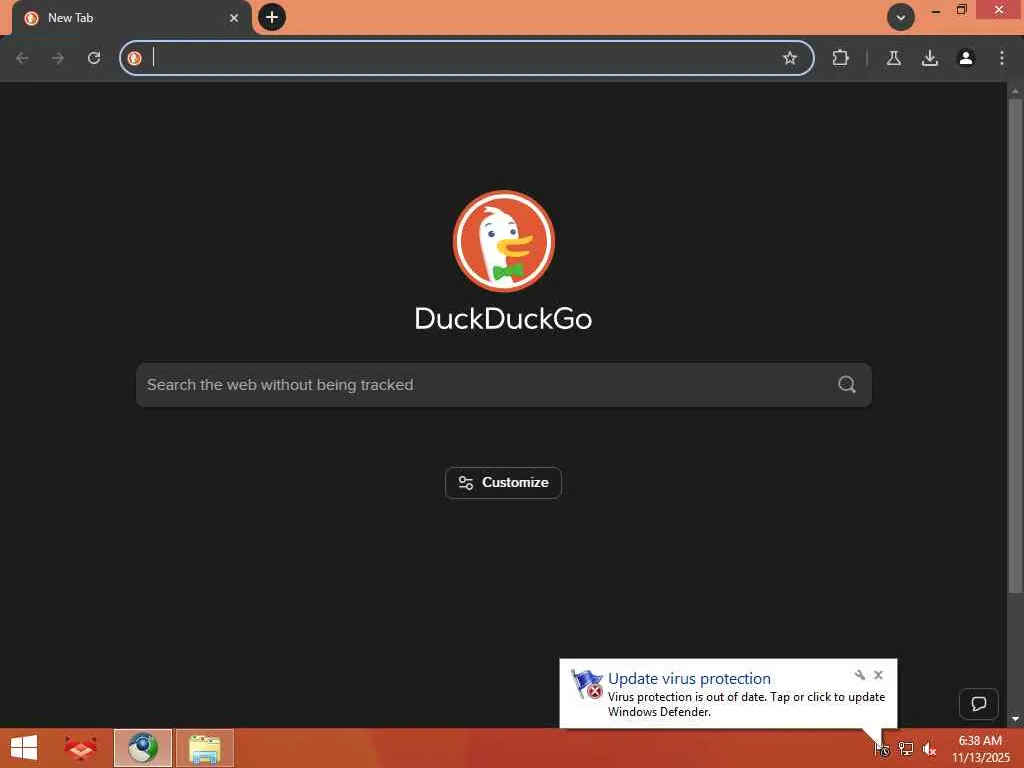Open the red fox app in taskbar
Viewport: 1024px width, 768px height.
(x=80, y=748)
